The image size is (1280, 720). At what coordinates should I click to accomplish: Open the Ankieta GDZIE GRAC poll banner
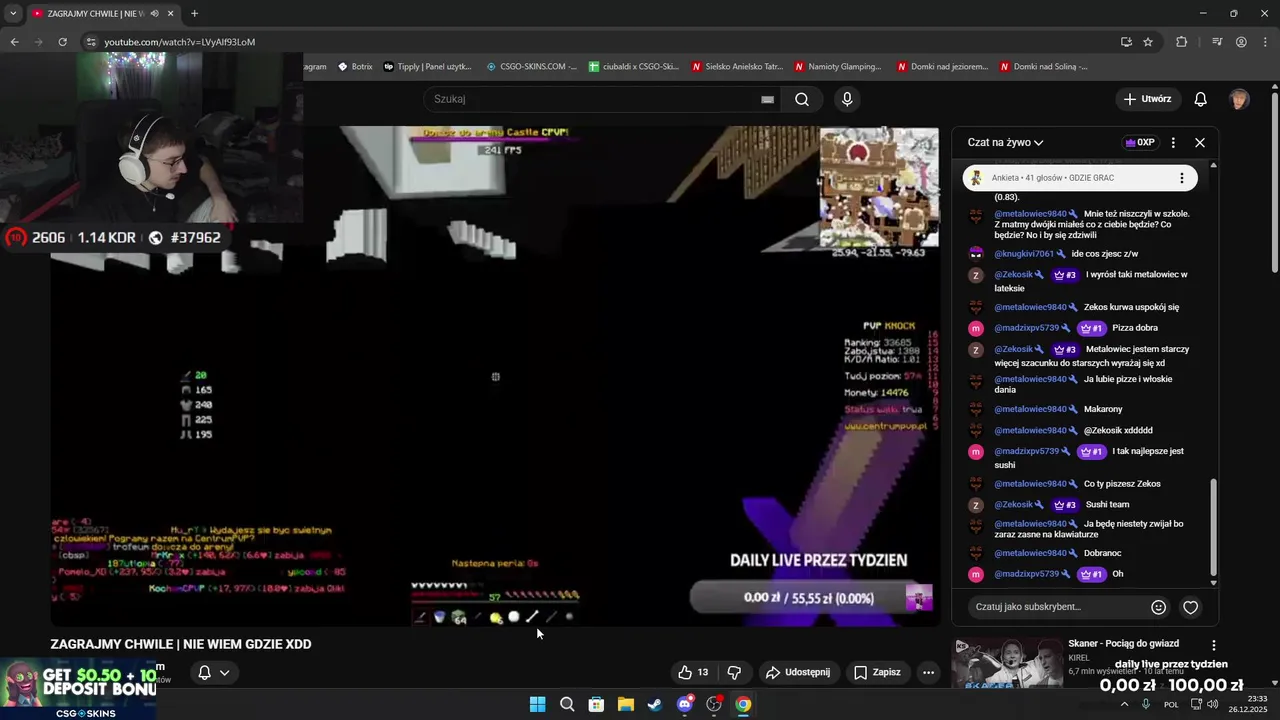pyautogui.click(x=1080, y=178)
